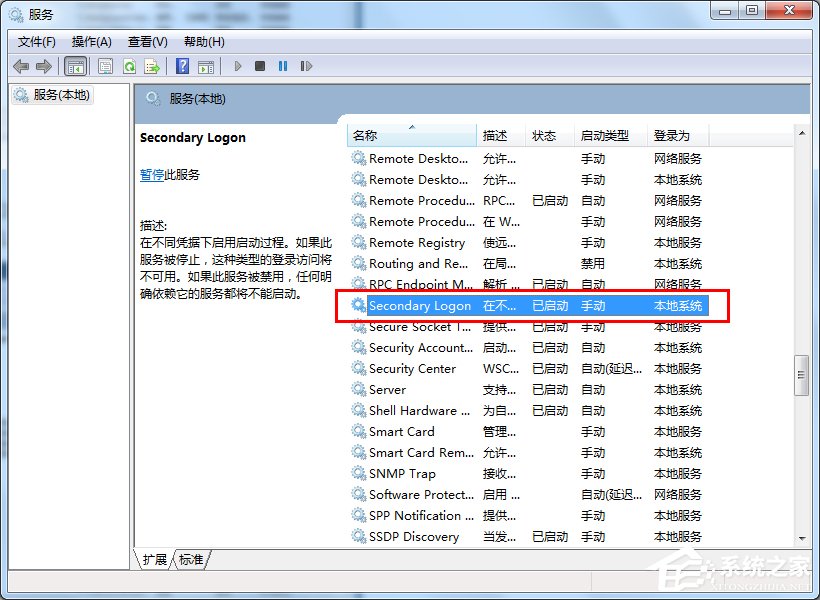Image resolution: width=820 pixels, height=600 pixels.
Task: Select the Remote Registry service entry
Action: (419, 242)
